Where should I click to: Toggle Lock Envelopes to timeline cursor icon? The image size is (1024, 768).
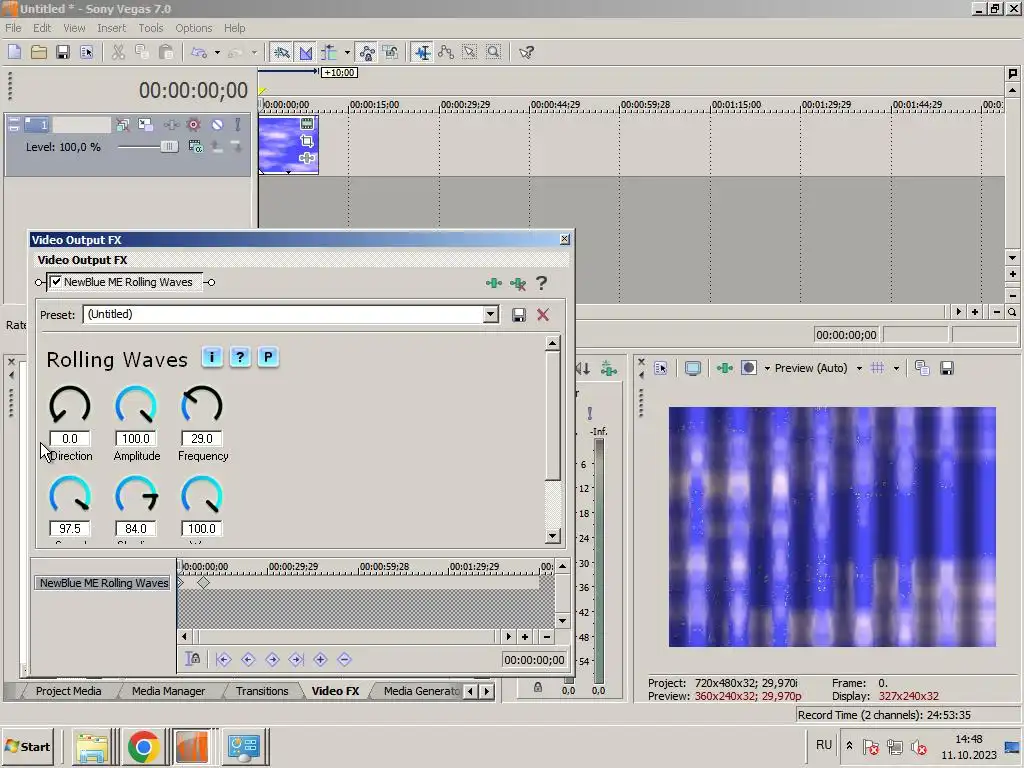click(x=193, y=660)
